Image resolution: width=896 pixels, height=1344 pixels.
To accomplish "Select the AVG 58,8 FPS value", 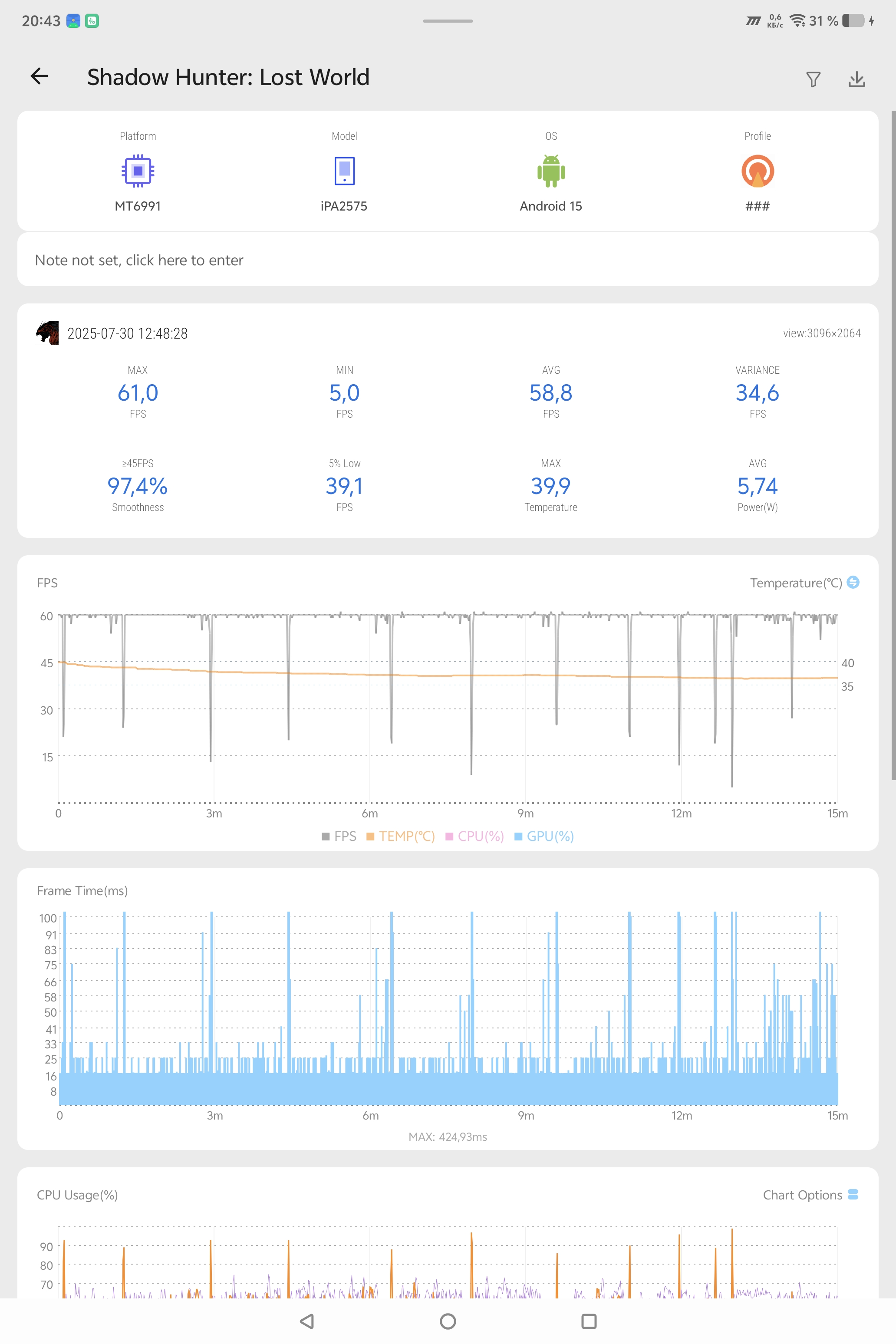I will pos(551,392).
